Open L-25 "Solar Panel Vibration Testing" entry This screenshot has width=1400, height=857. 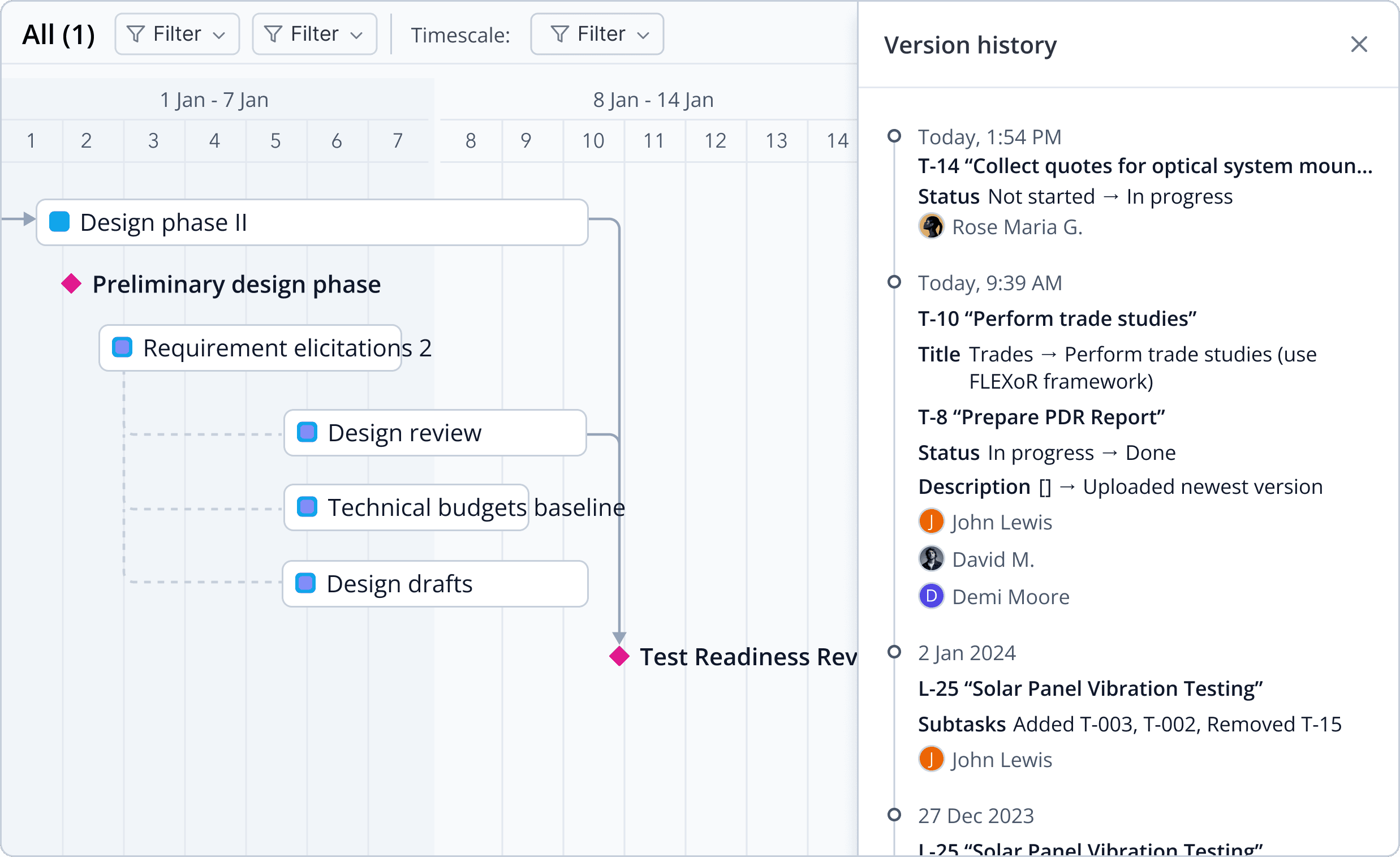[x=1091, y=688]
